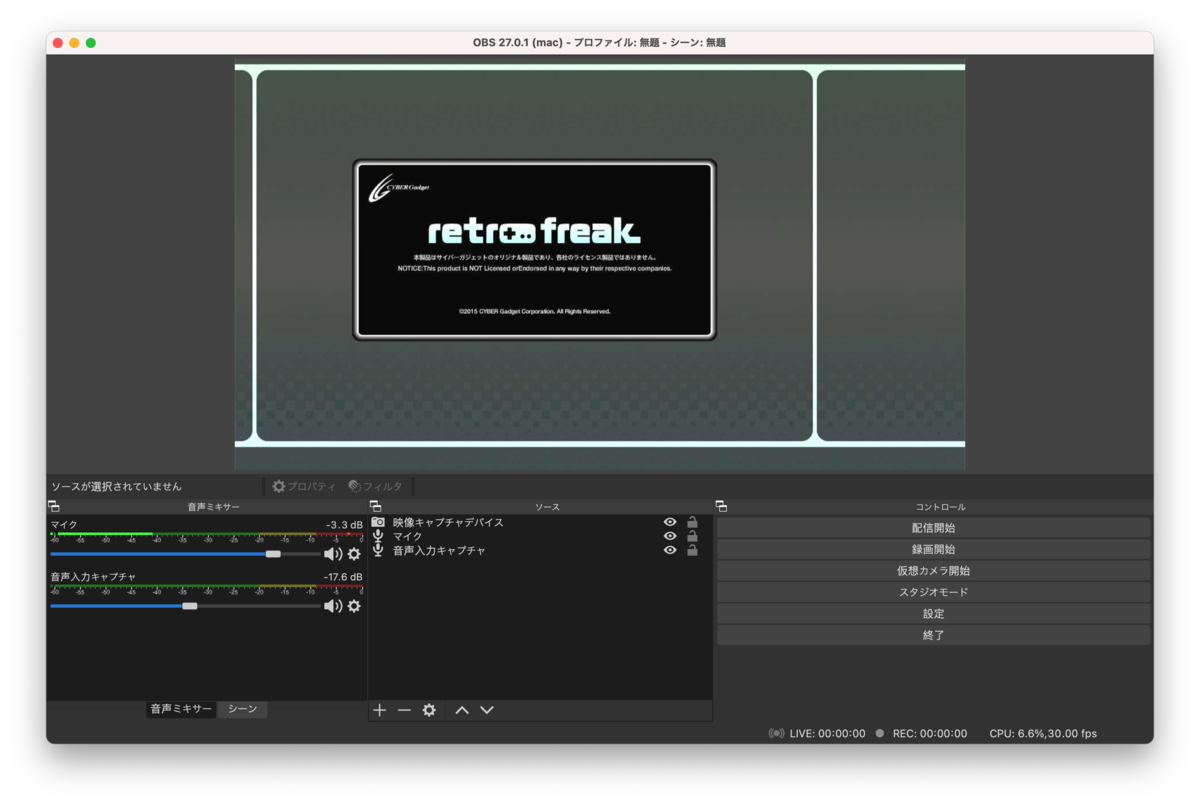The width and height of the screenshot is (1200, 805).
Task: Open 設定 from the controls panel
Action: click(933, 614)
